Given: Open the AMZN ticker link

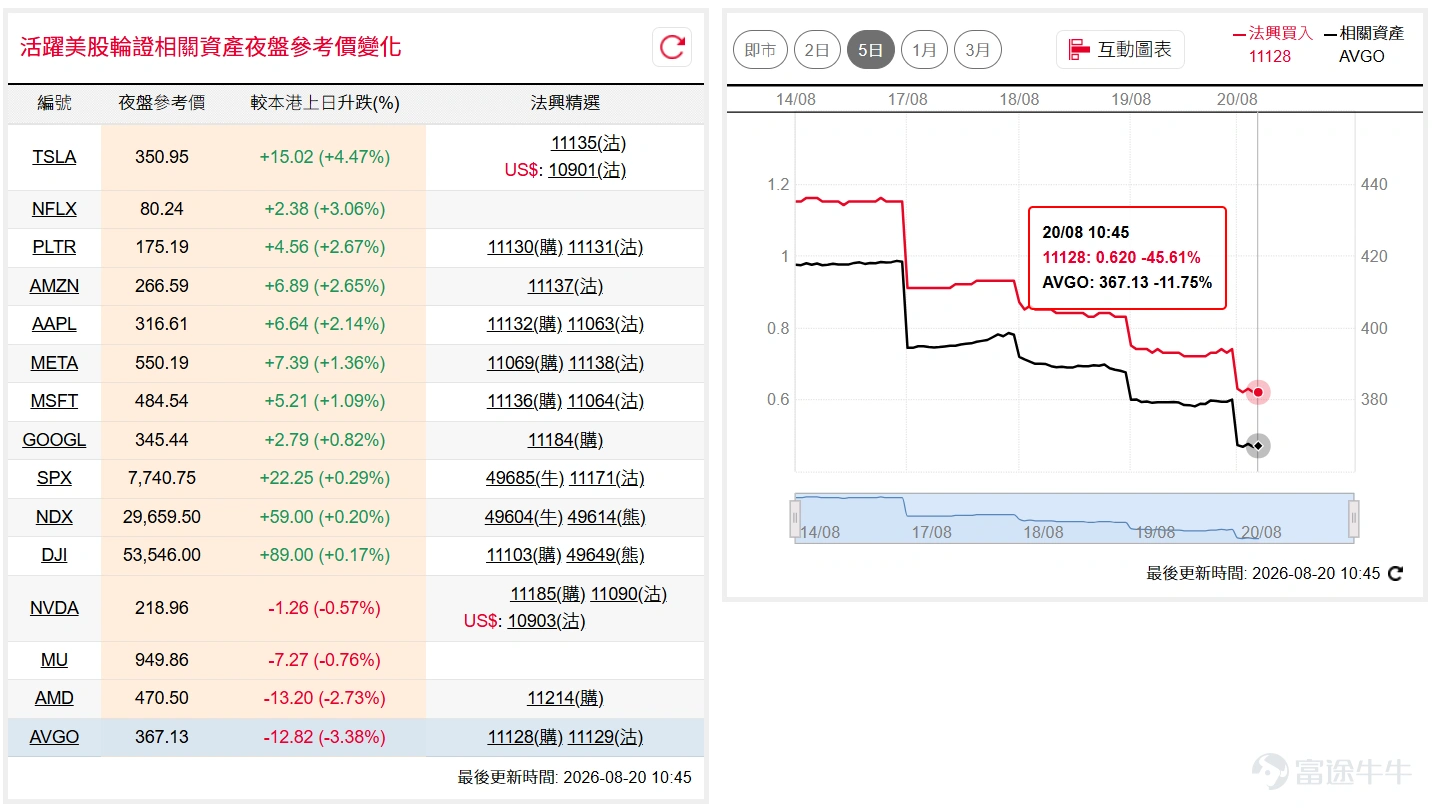Looking at the screenshot, I should click(54, 286).
